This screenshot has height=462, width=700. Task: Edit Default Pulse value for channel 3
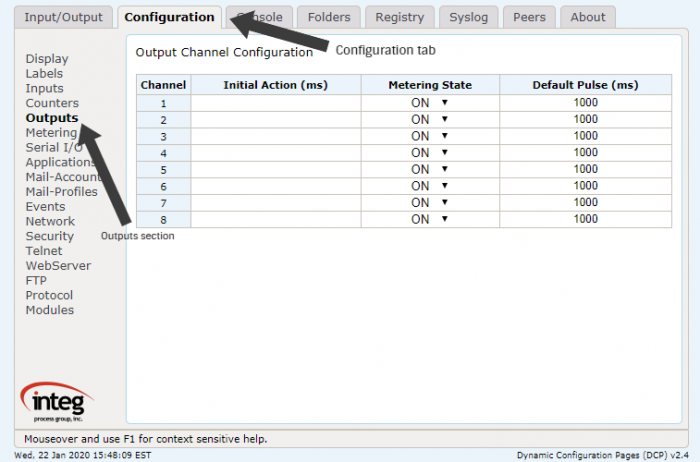(585, 136)
